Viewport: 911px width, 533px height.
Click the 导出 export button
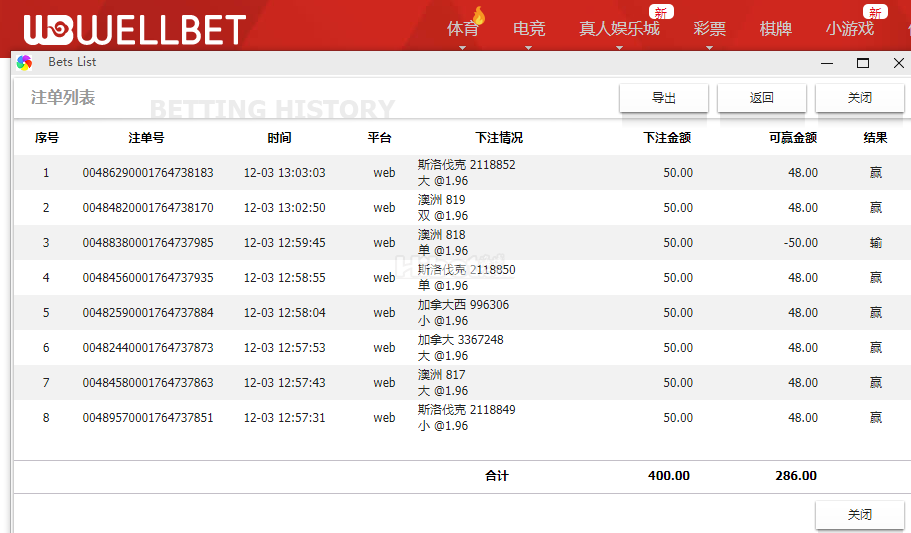(x=664, y=98)
